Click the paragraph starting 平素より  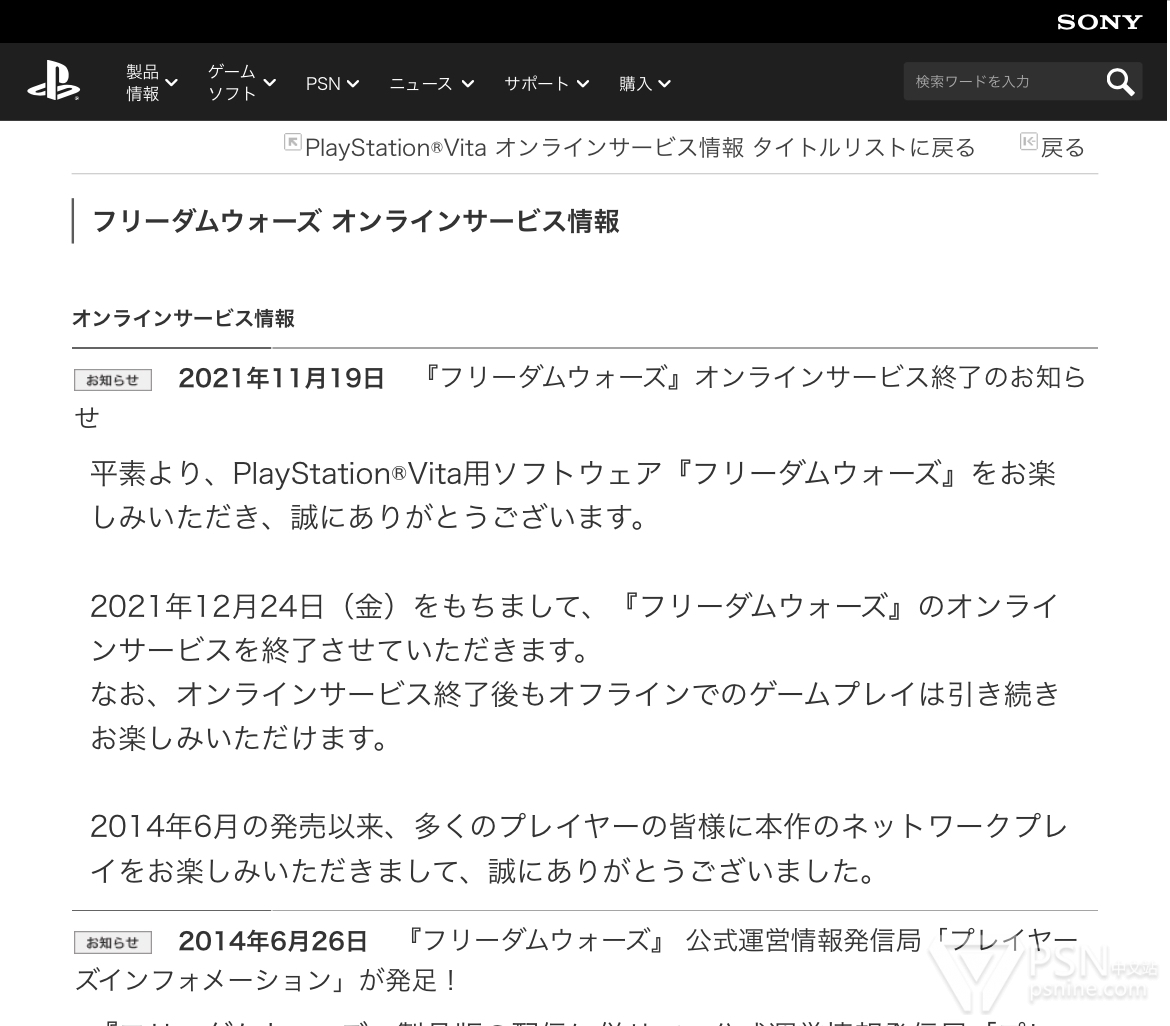pos(572,495)
